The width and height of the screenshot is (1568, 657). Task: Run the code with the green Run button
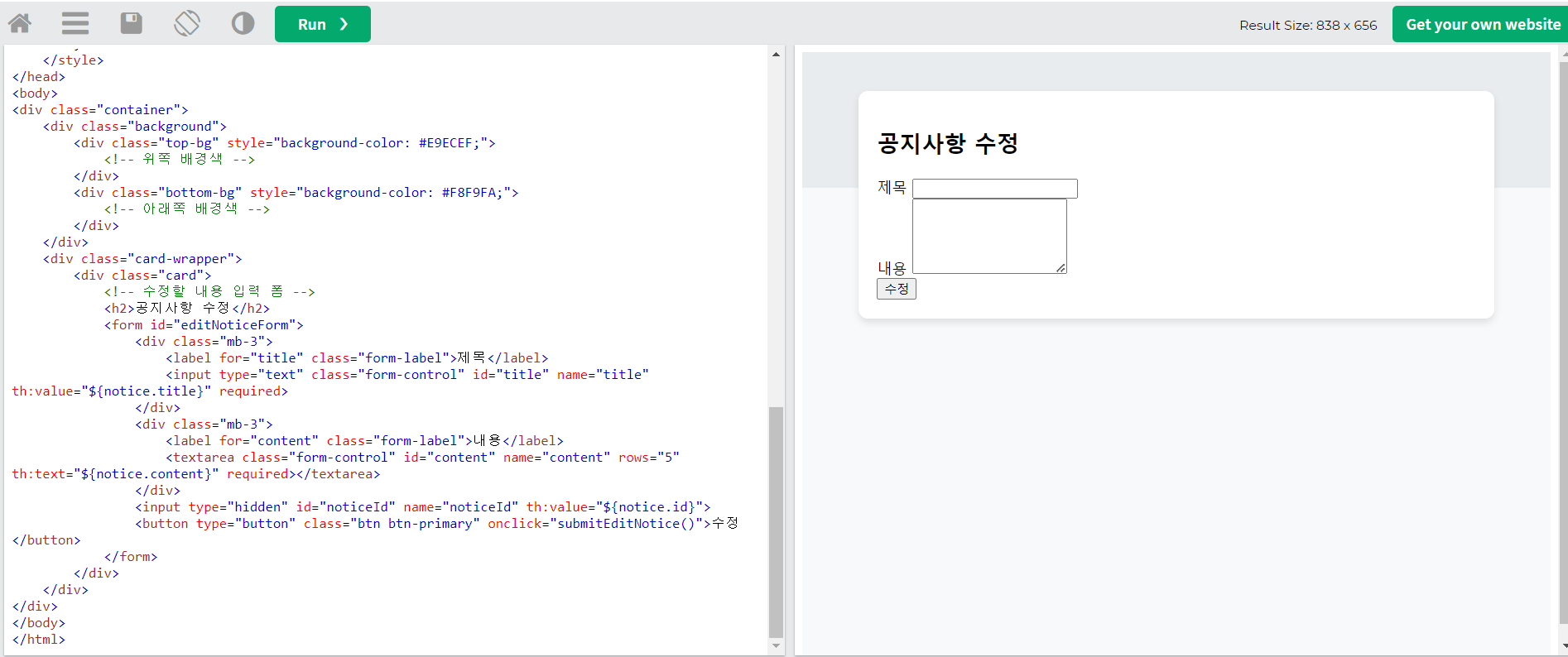(x=323, y=24)
